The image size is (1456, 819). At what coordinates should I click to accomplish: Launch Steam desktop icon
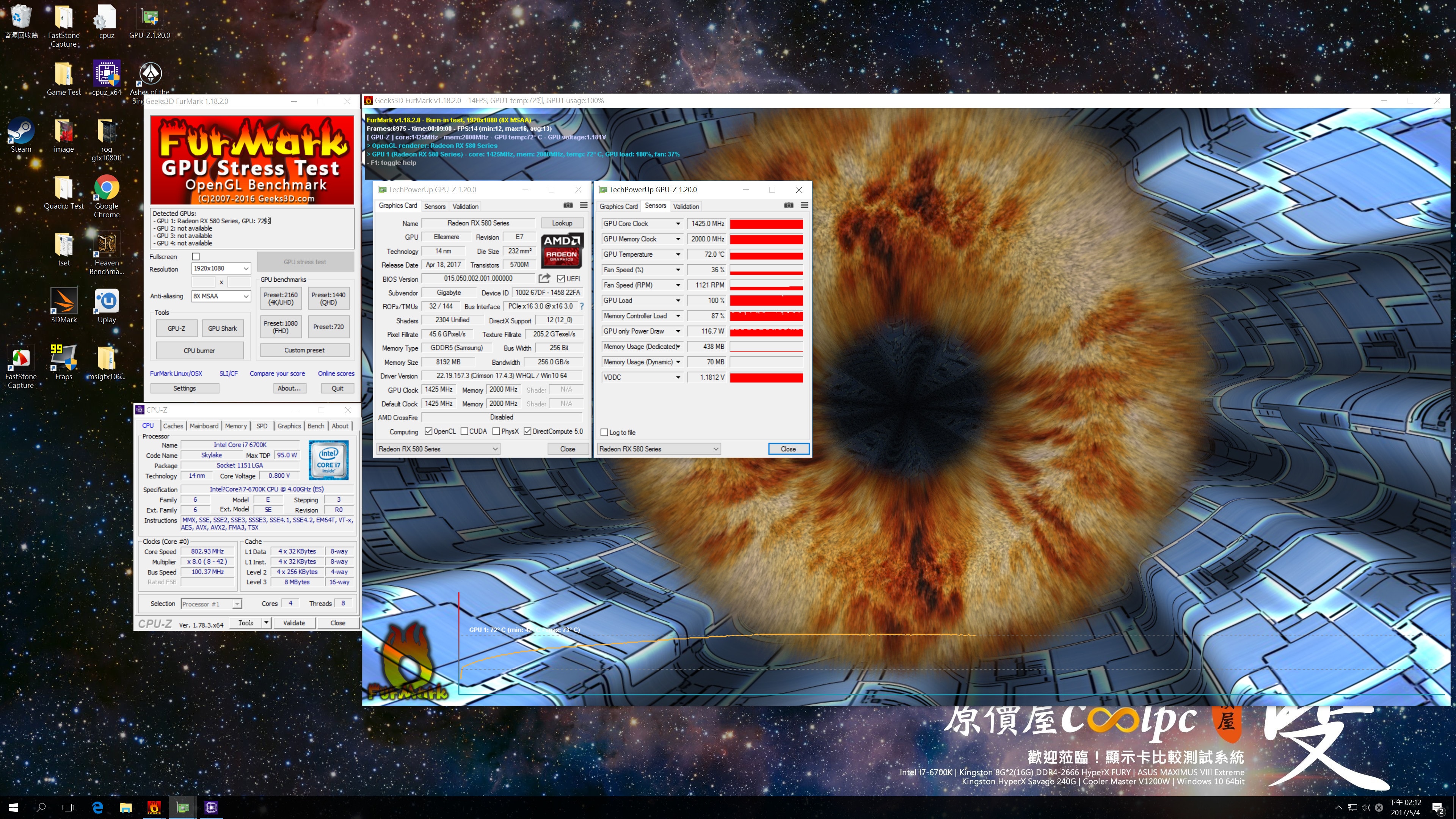[21, 136]
